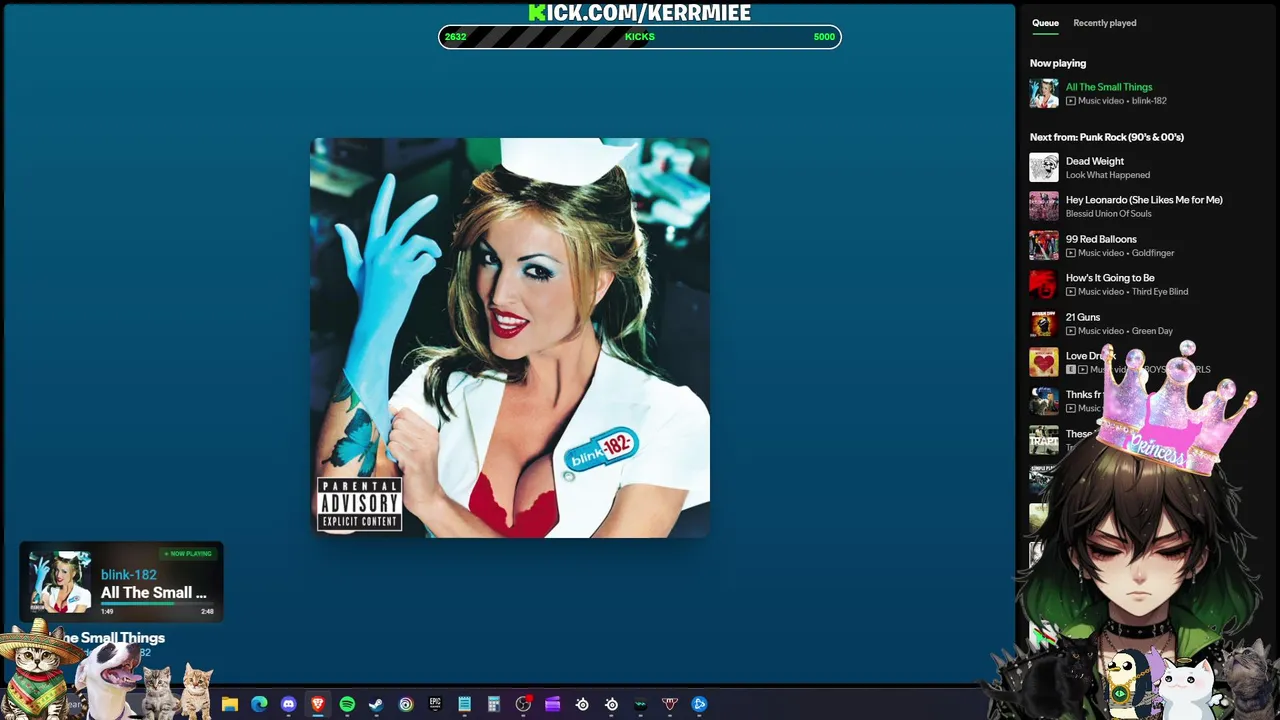Click the KICK.COM/KERRMIEE banner text
The width and height of the screenshot is (1280, 720).
(x=640, y=12)
